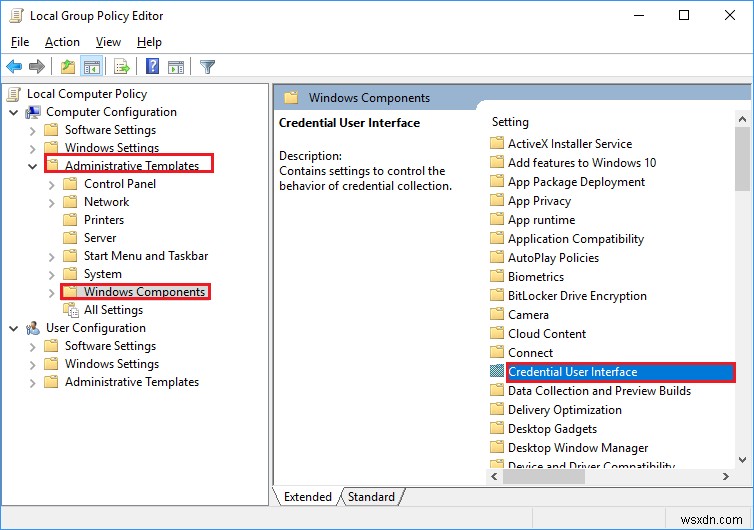The width and height of the screenshot is (754, 530).
Task: Expand Administrative Templates under User Configuration
Action: click(32, 383)
